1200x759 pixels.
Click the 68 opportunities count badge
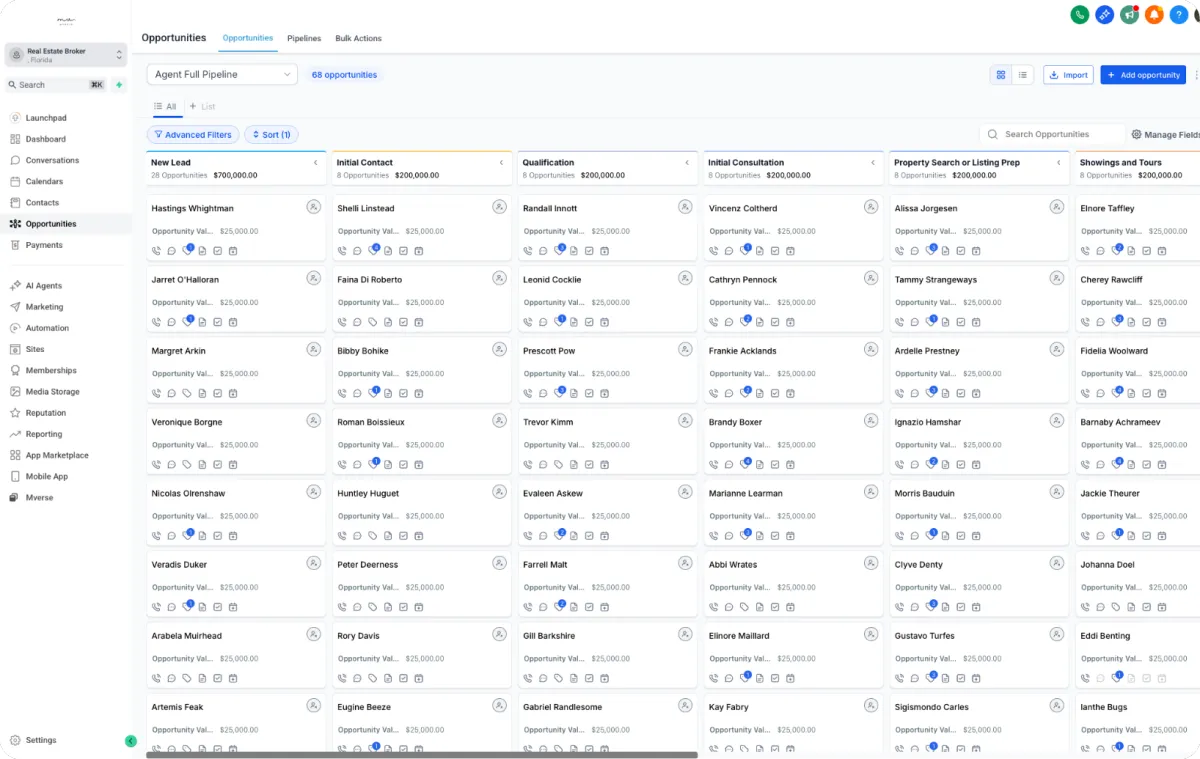tap(344, 75)
